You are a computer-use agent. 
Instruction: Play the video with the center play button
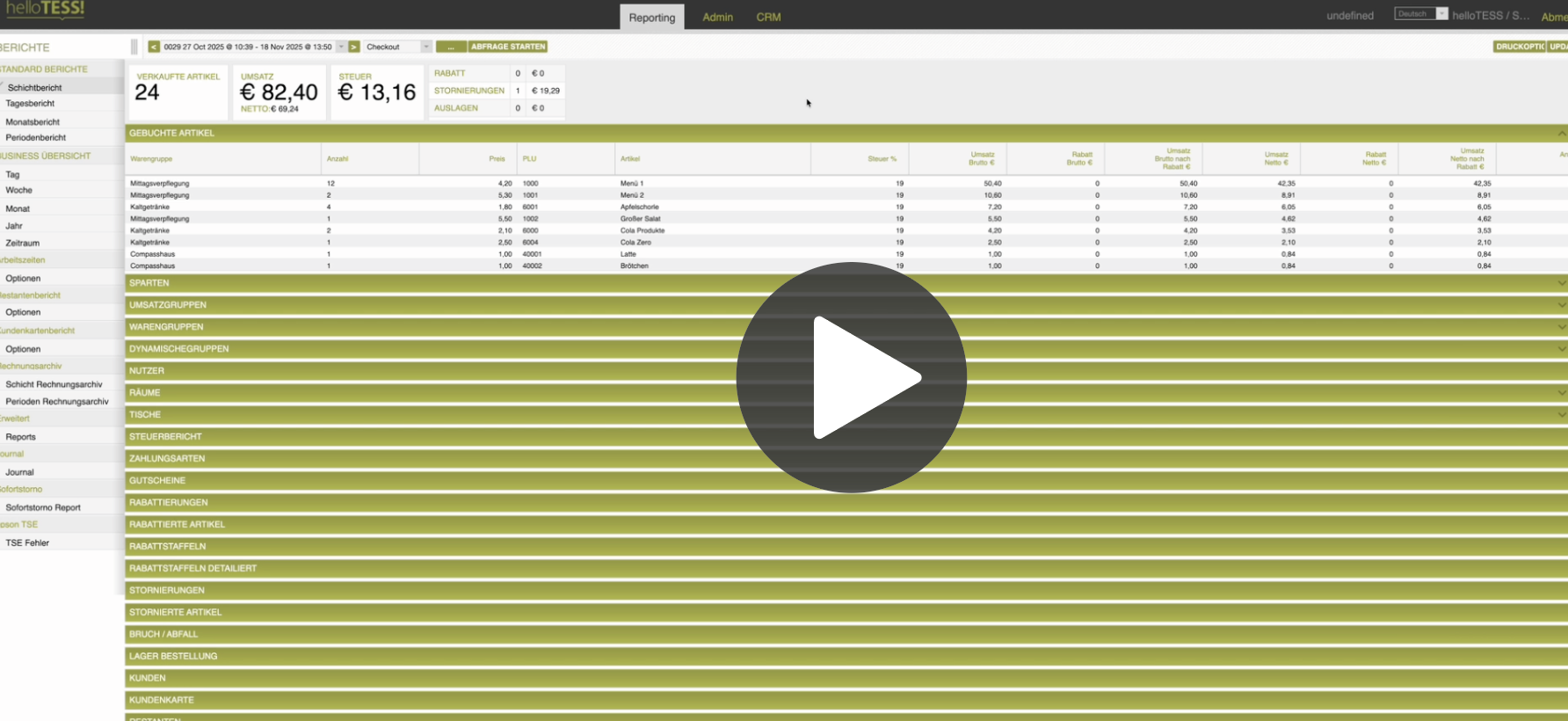[x=851, y=377]
